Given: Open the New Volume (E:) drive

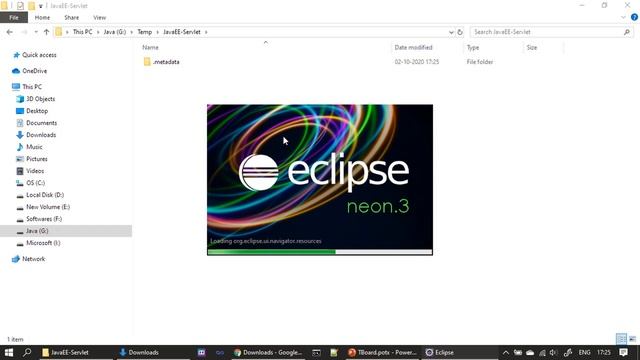Looking at the screenshot, I should tap(48, 207).
